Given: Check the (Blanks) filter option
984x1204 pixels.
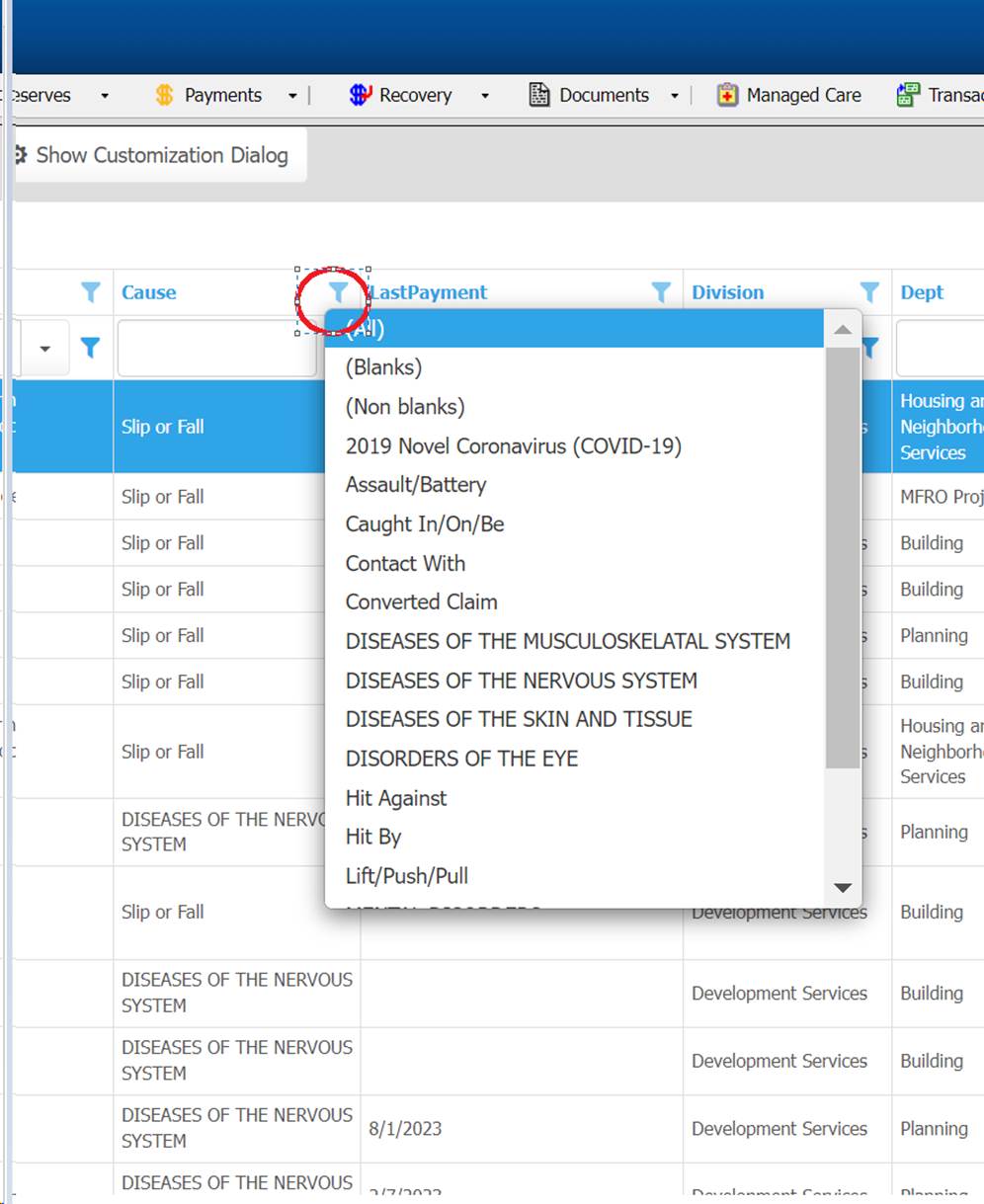Looking at the screenshot, I should pyautogui.click(x=382, y=366).
